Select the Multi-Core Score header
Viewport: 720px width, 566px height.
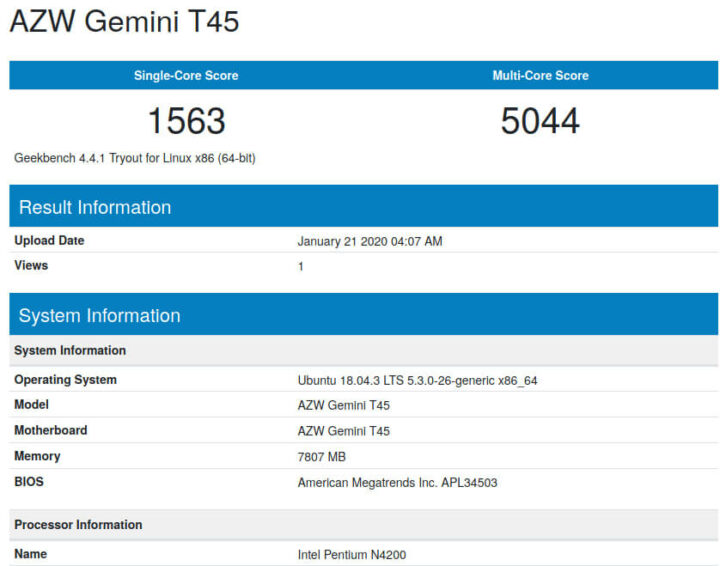pyautogui.click(x=540, y=76)
